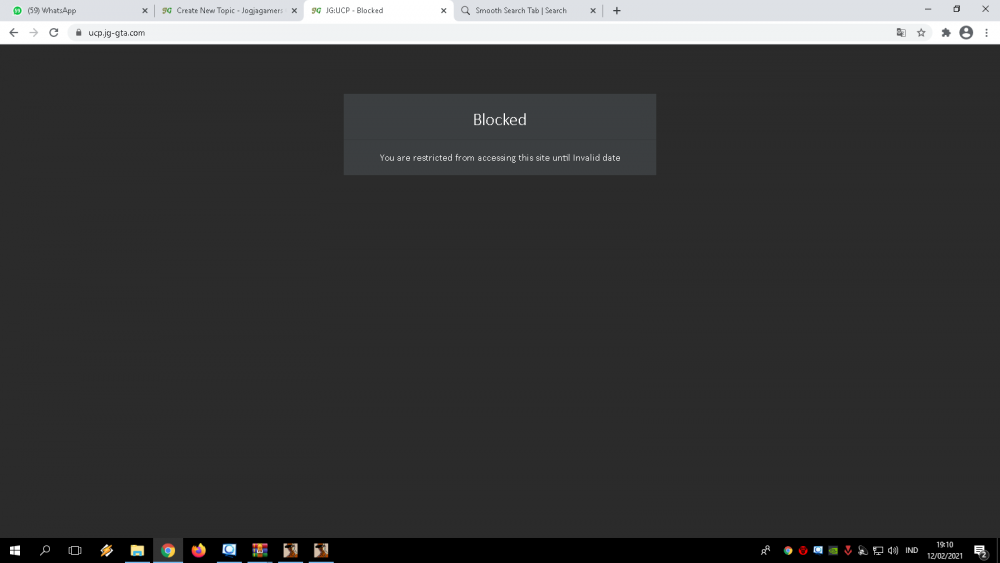Open the taskbar clock and date
Image resolution: width=1000 pixels, height=563 pixels.
click(x=945, y=550)
